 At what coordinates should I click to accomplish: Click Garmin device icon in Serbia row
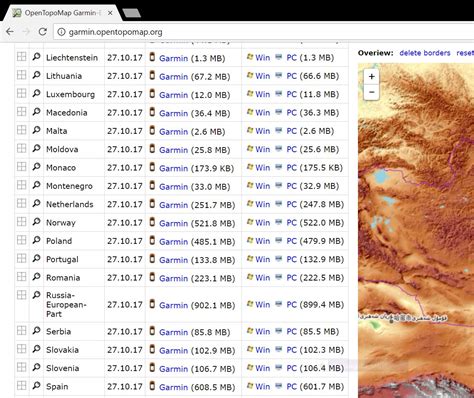pyautogui.click(x=152, y=331)
